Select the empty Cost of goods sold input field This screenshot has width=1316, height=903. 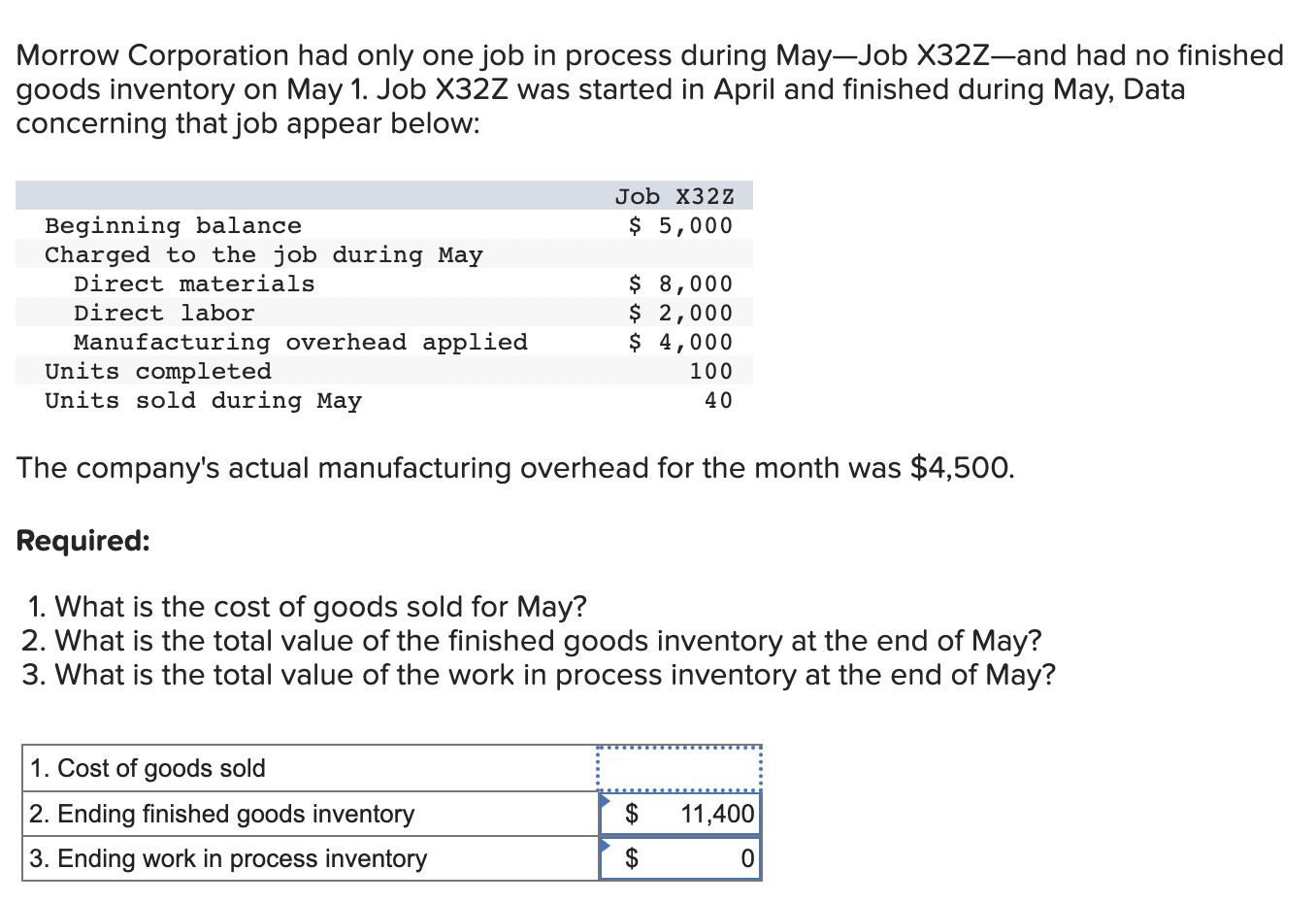[x=677, y=768]
